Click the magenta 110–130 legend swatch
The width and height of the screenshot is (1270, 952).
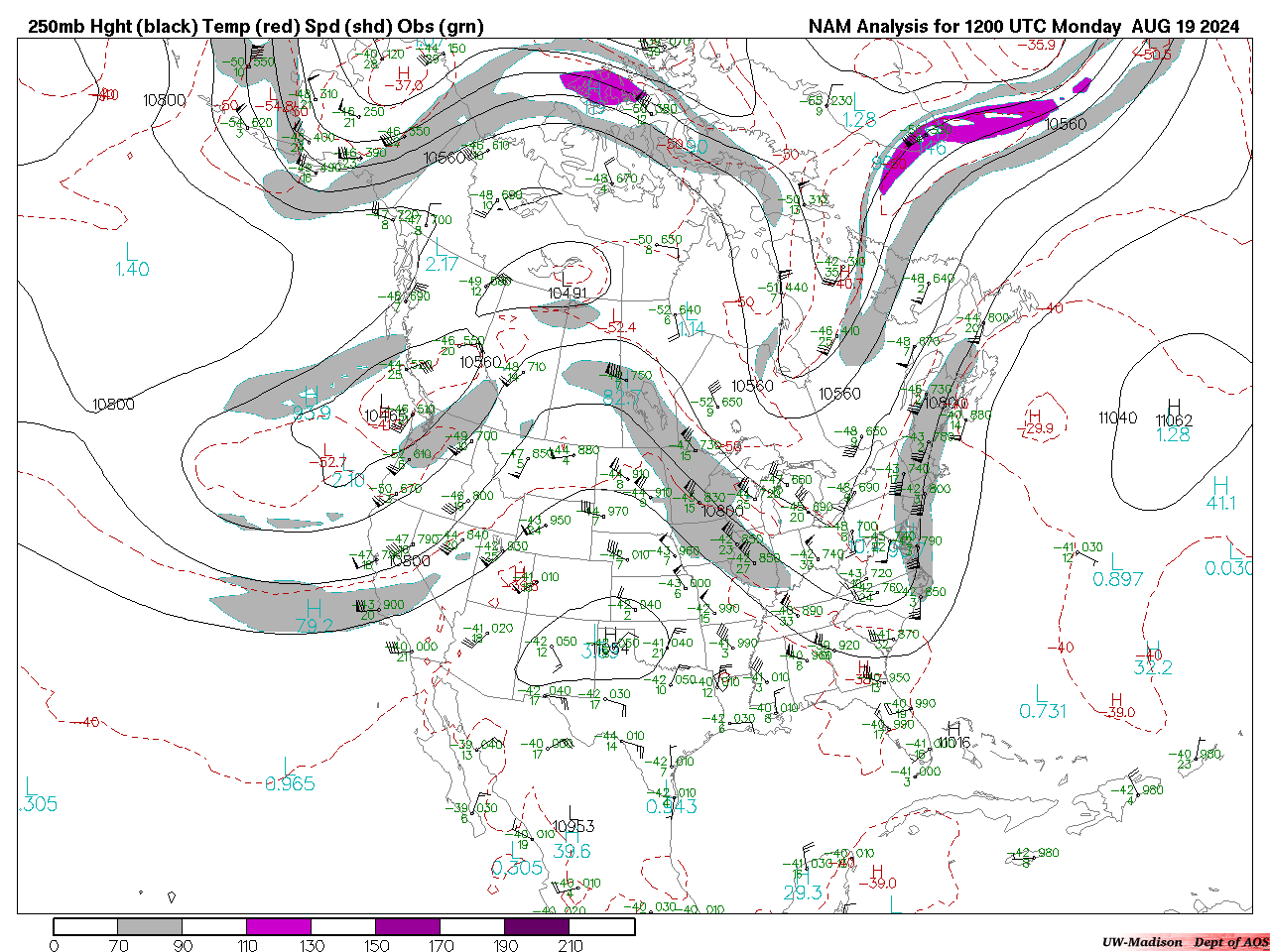pos(279,926)
